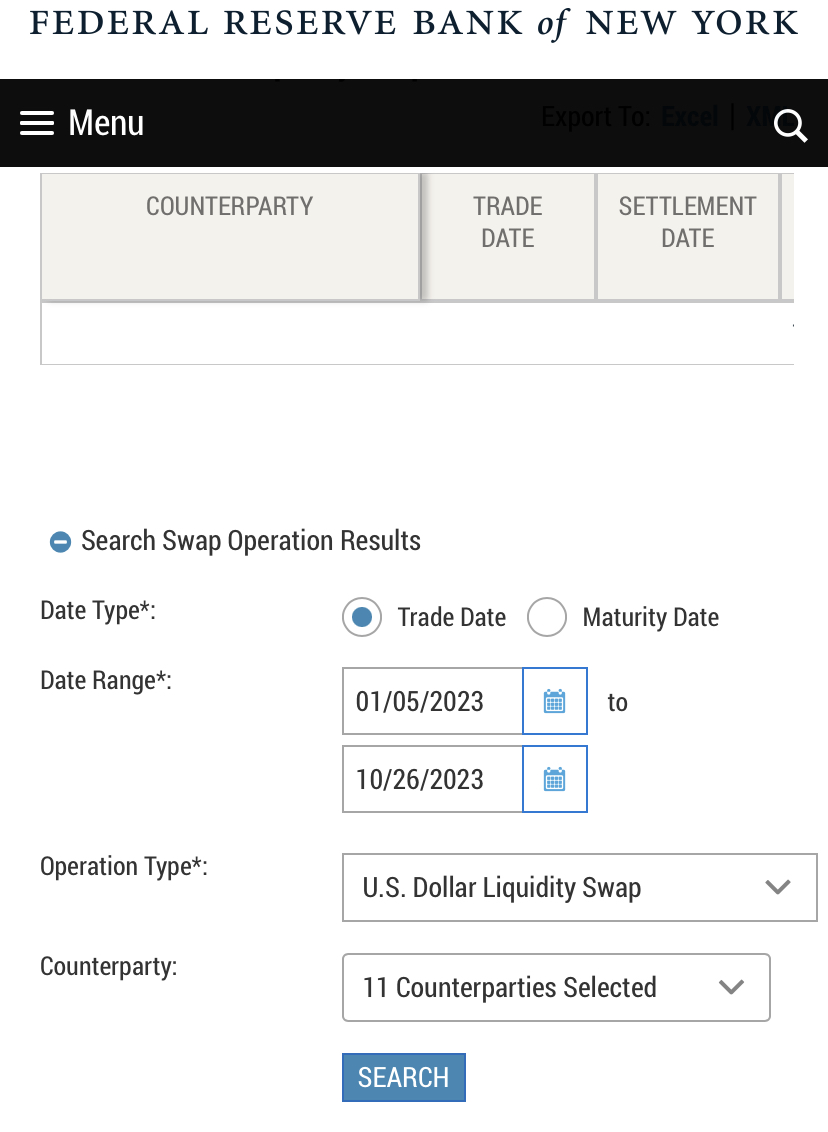Open the Operation Type dropdown
Screen dimensions: 828x1132
pos(580,887)
